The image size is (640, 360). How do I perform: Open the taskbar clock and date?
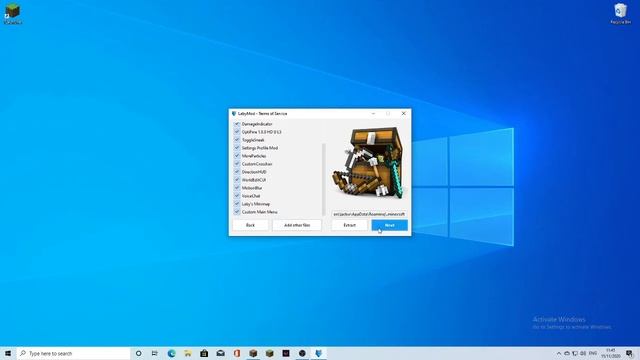611,353
